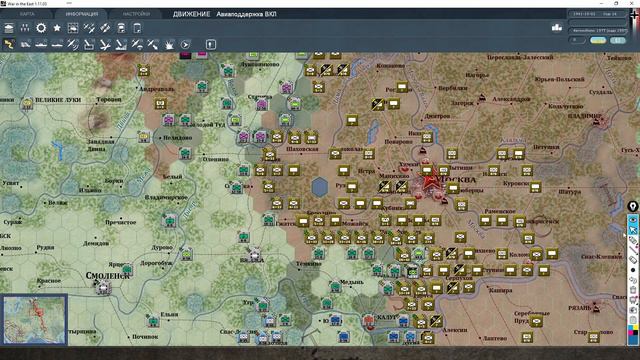Click the location pin annotation icon
Image resolution: width=640 pixels, height=360 pixels.
point(633,207)
